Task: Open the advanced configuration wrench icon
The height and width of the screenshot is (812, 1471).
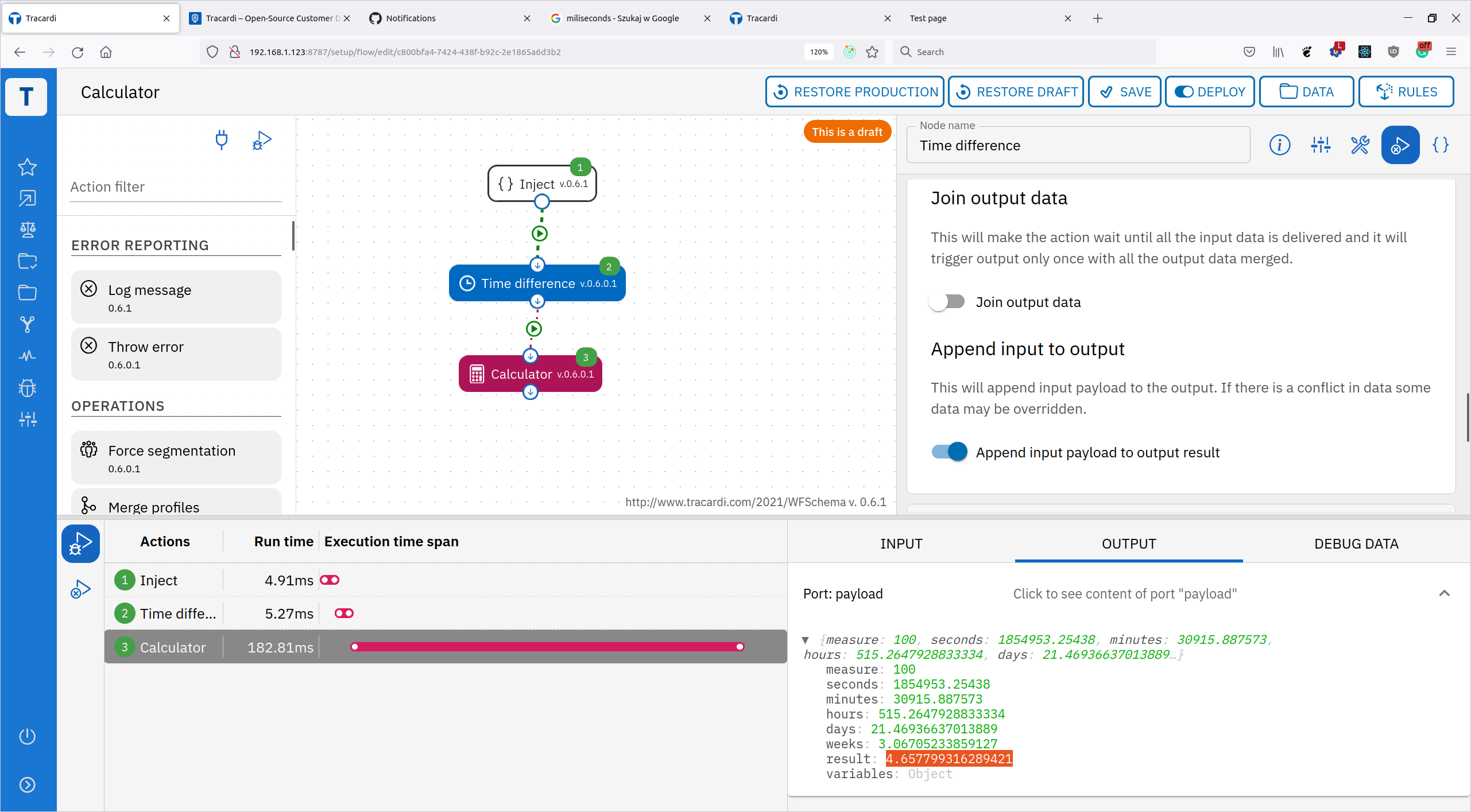Action: tap(1360, 145)
